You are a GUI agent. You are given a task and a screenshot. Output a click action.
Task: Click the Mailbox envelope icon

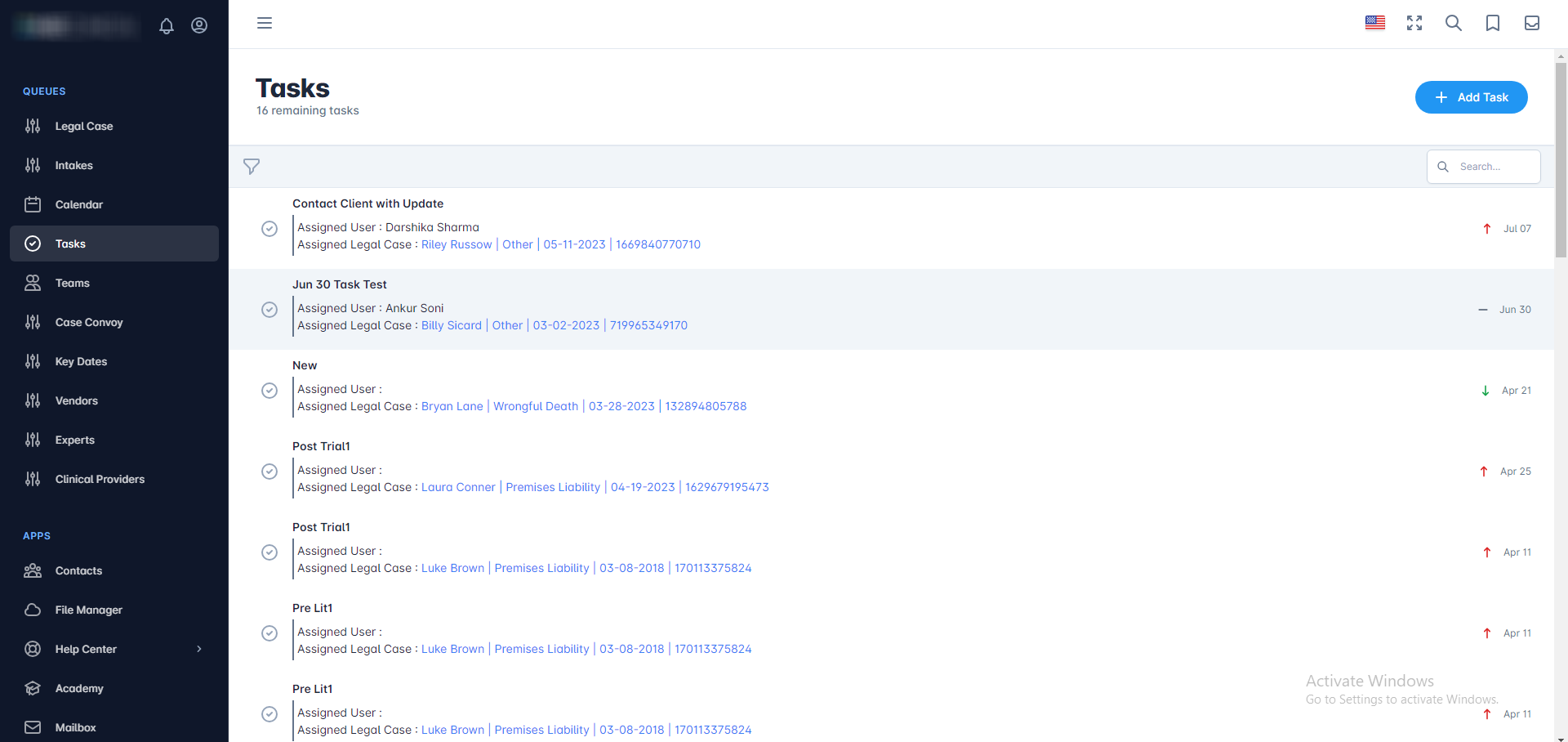[x=33, y=727]
